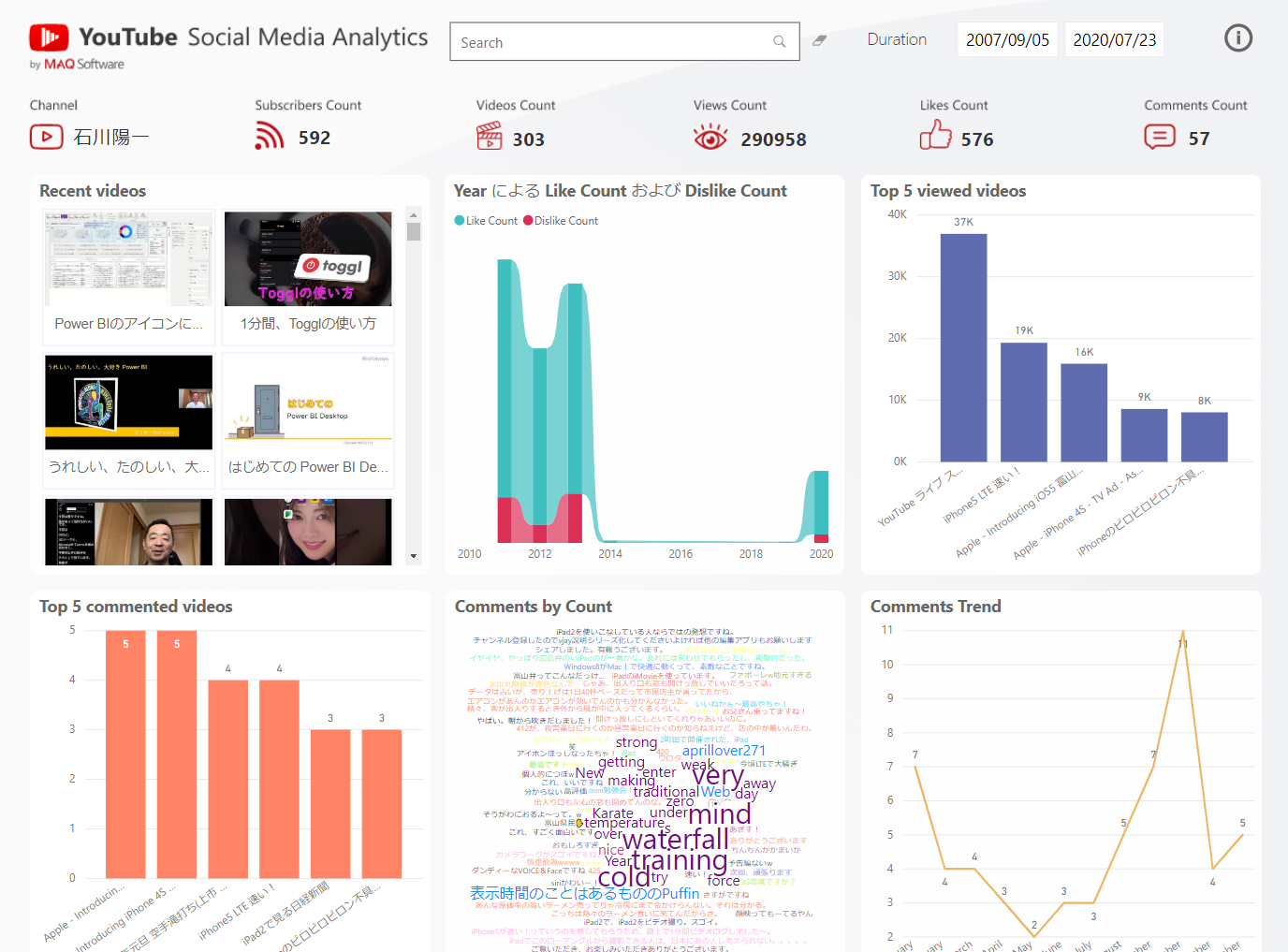Click the Duration label
Screen dimensions: 1288x952
(x=897, y=39)
